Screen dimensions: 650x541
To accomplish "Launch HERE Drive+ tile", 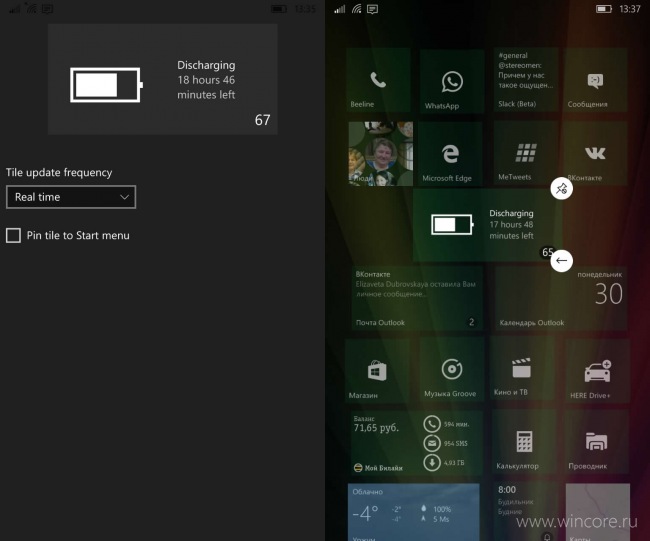I will [x=597, y=370].
